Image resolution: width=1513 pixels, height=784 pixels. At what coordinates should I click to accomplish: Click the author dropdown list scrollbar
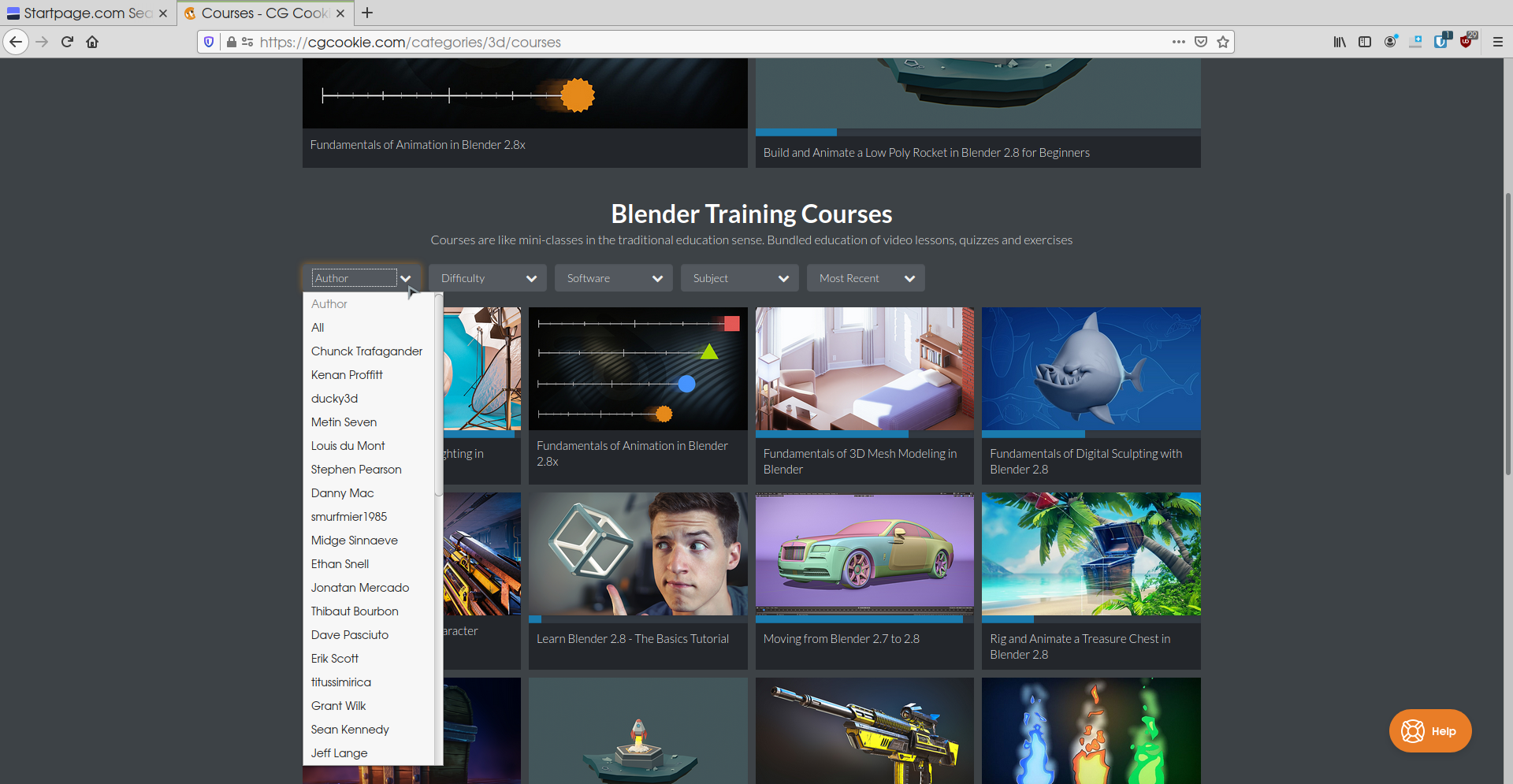438,394
